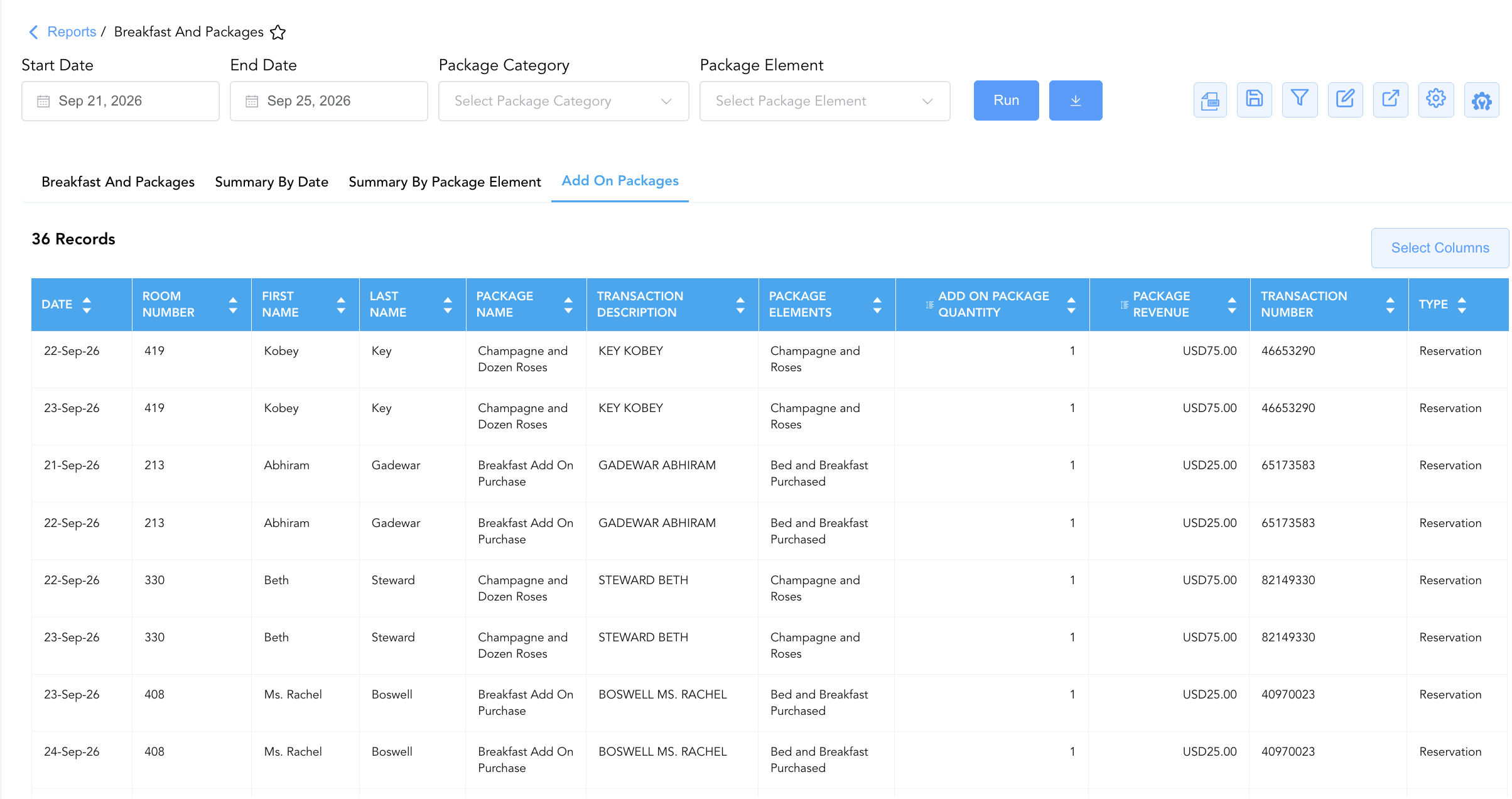Expand the Select Package Category dropdown
The image size is (1512, 799).
(x=564, y=101)
